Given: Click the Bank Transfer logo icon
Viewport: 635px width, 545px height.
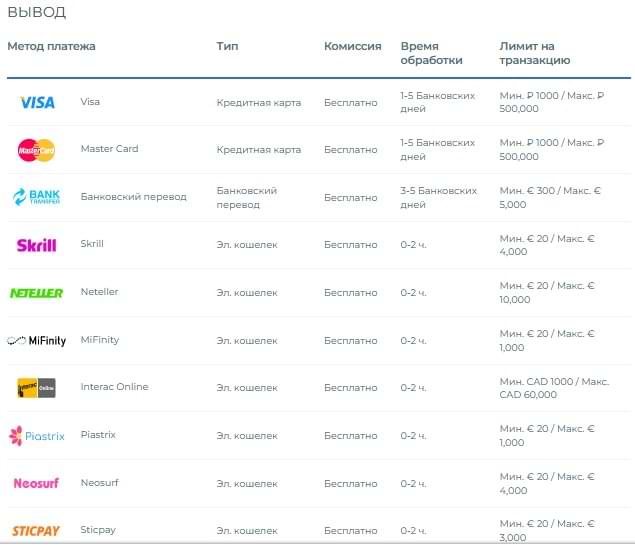Looking at the screenshot, I should 36,197.
